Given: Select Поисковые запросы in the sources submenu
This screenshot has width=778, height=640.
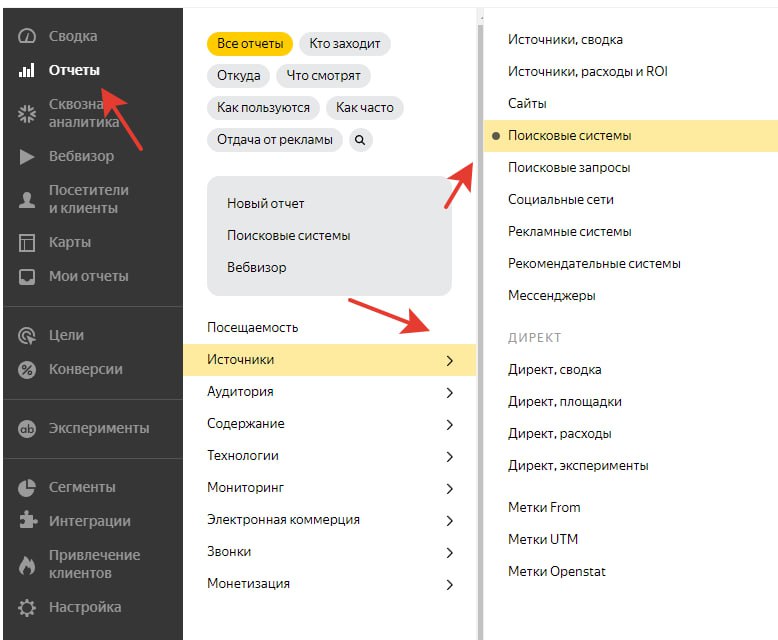Looking at the screenshot, I should point(569,168).
